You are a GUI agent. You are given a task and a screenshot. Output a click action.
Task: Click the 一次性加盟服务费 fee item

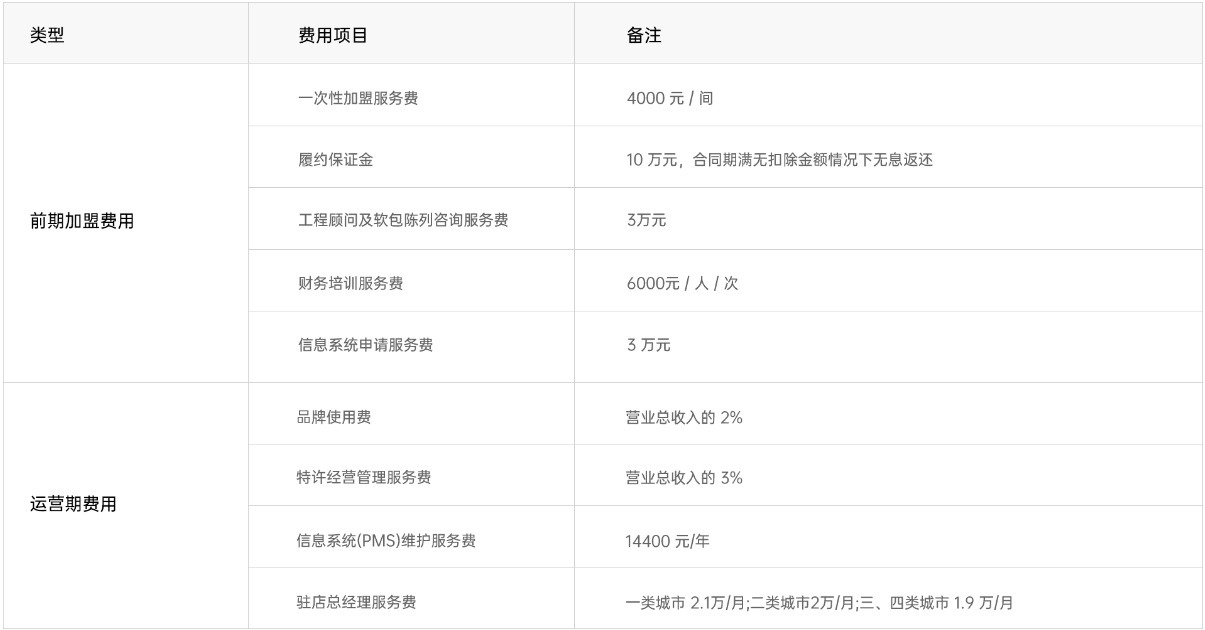click(x=358, y=98)
